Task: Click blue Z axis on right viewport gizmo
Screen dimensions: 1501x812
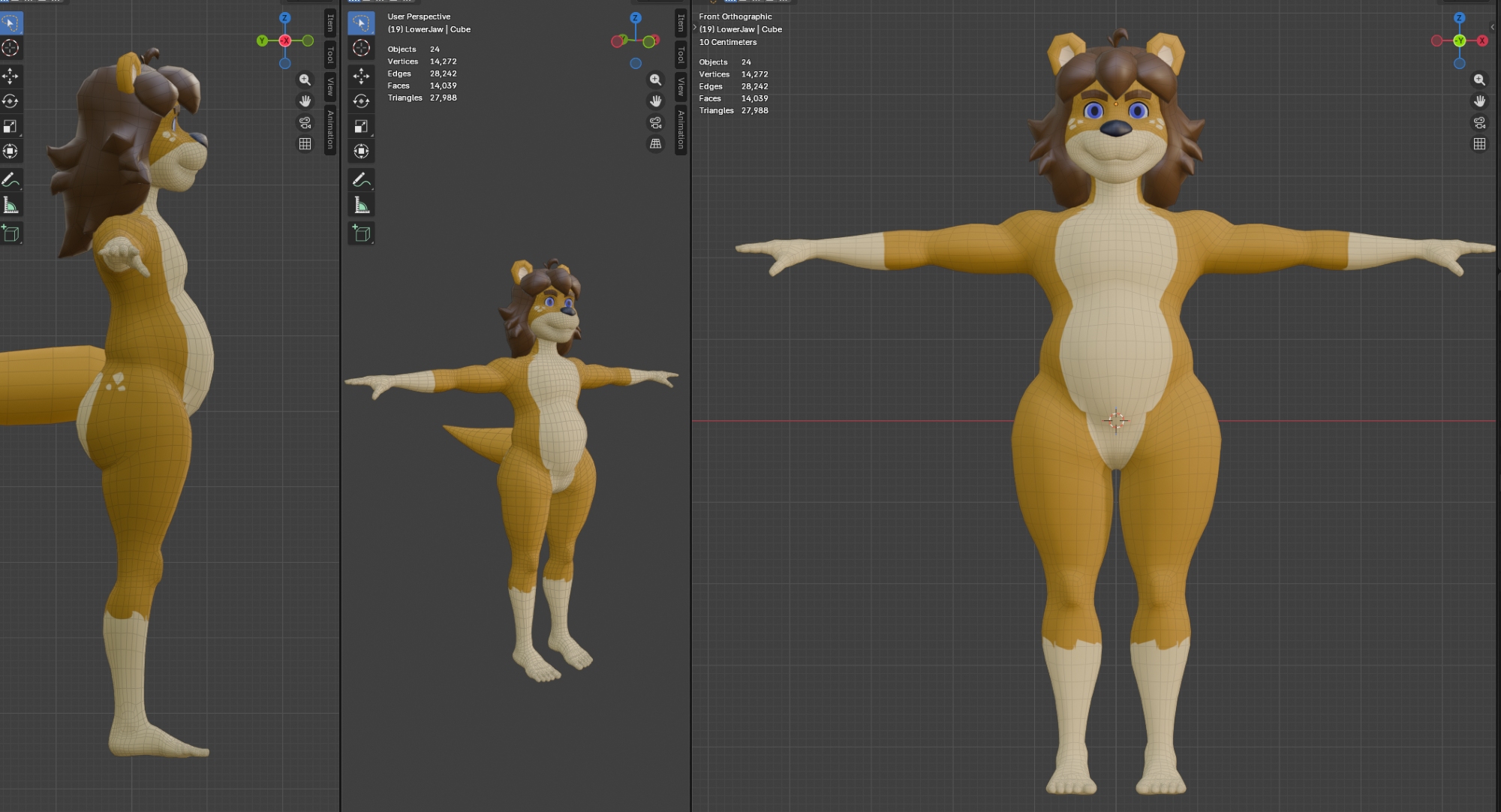Action: click(1459, 17)
